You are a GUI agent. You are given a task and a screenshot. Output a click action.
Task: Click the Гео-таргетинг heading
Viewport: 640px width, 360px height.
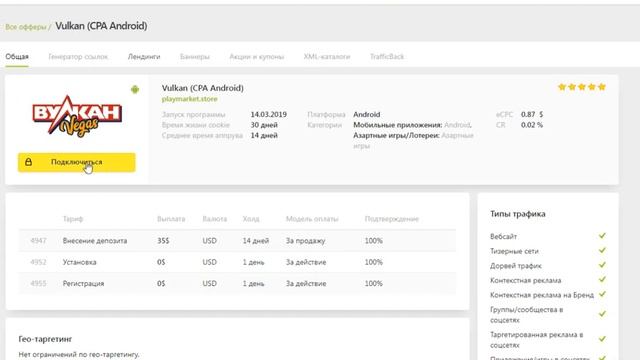tap(45, 339)
